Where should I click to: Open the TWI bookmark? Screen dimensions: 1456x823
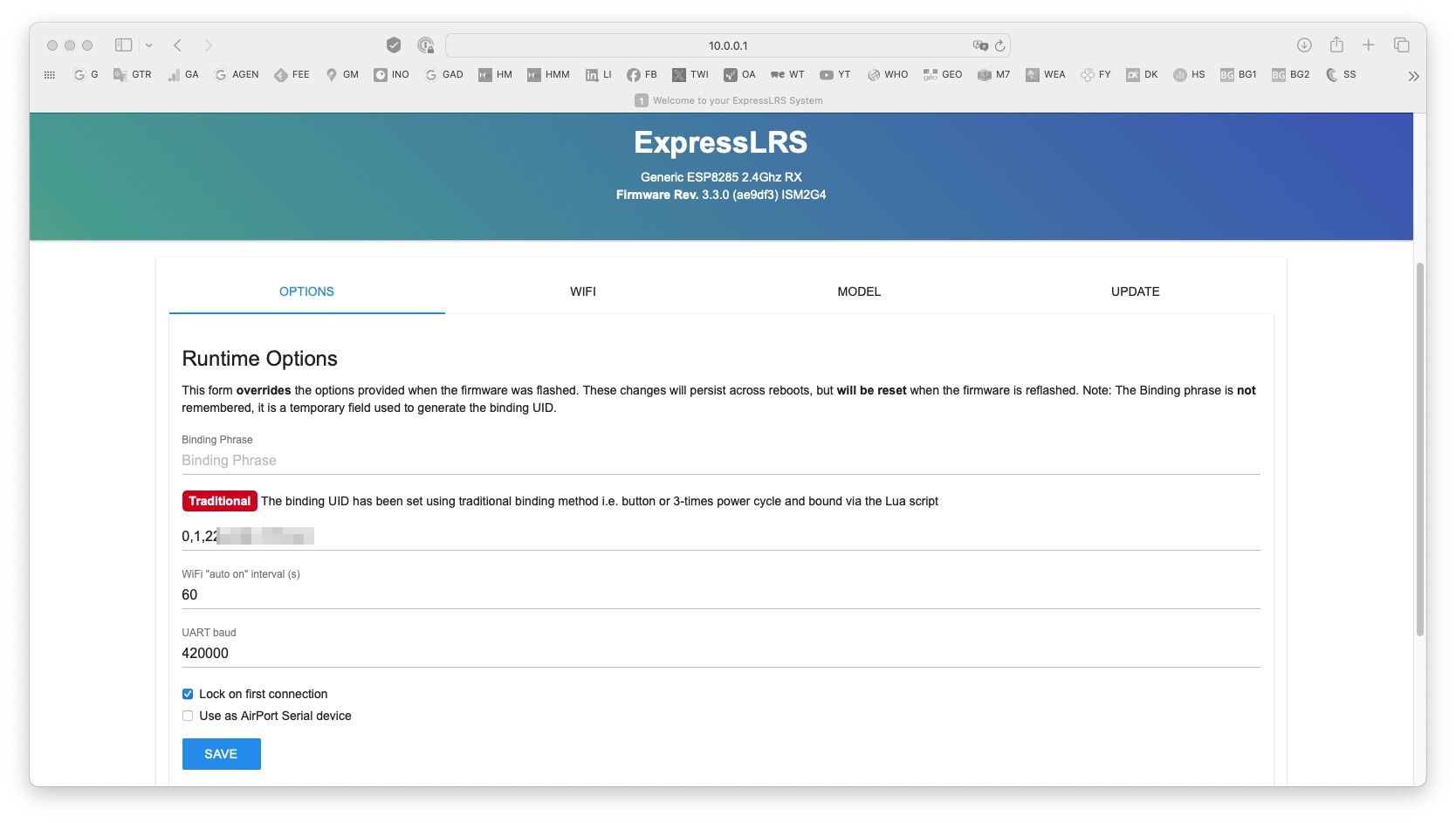click(690, 75)
